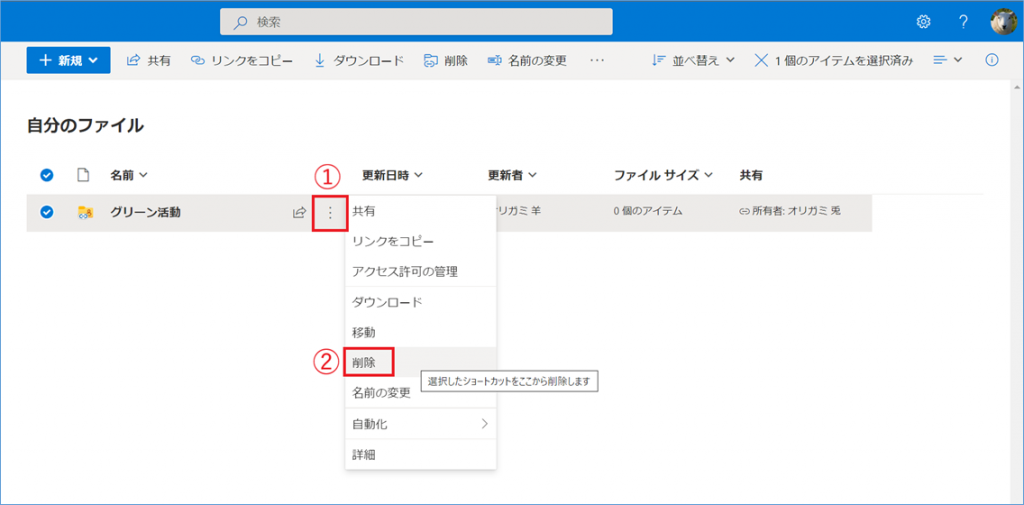This screenshot has width=1024, height=505.
Task: Expand the 自動化 submenu
Action: 421,423
